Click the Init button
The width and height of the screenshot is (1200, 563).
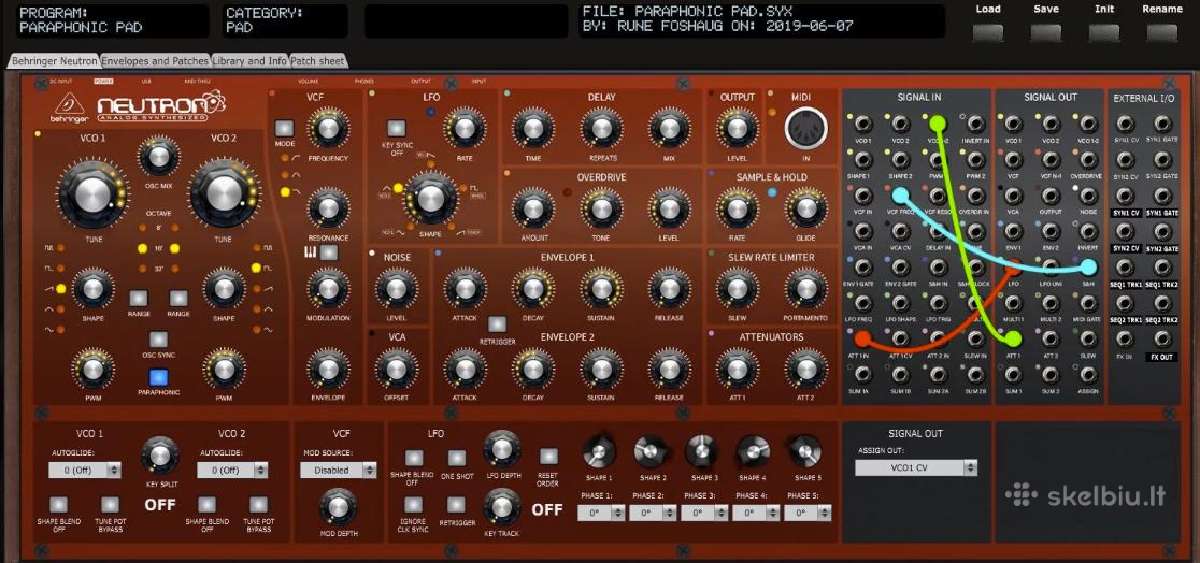[x=1104, y=32]
